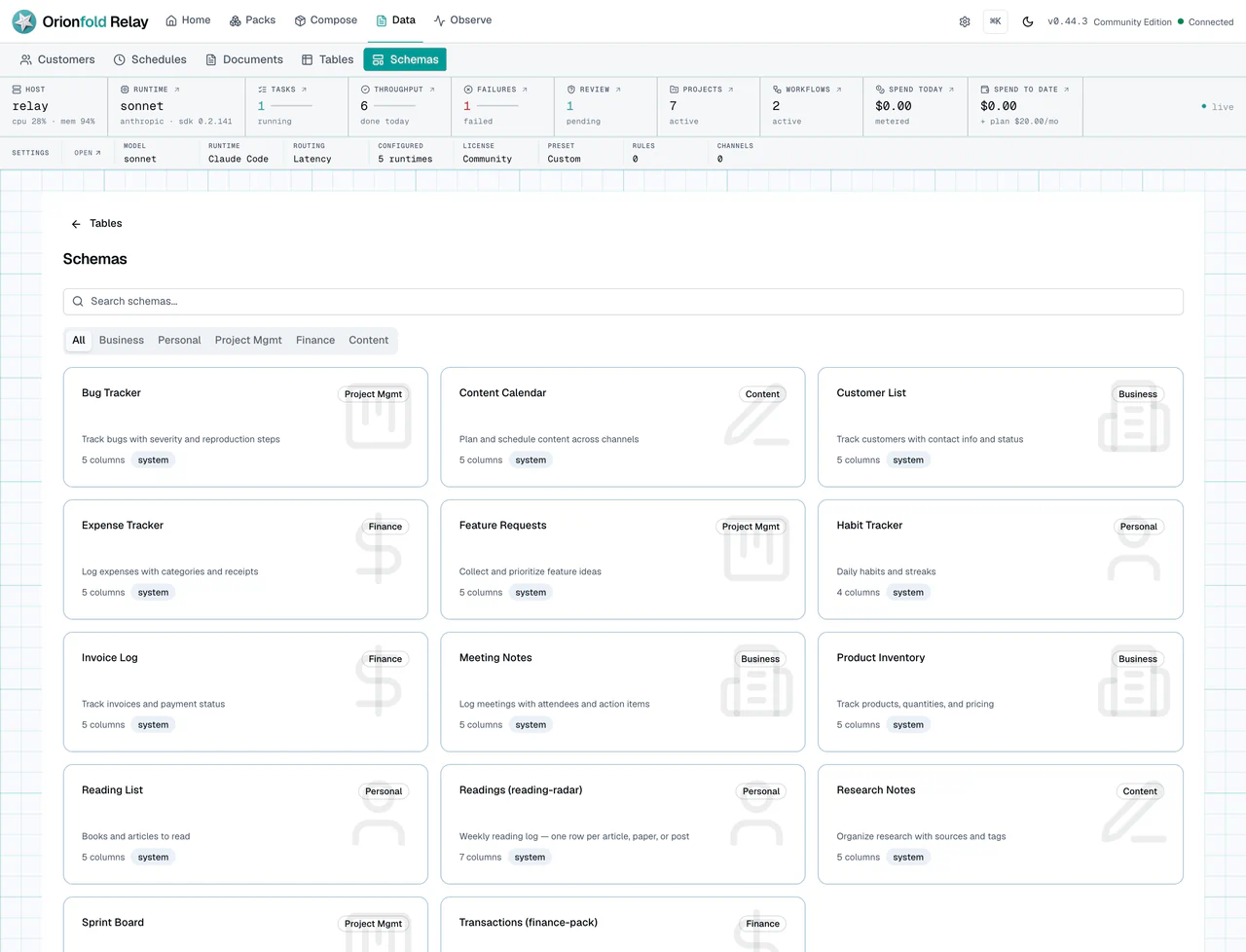
Task: Open the Readings (reading-radar) schema card
Action: click(x=623, y=824)
